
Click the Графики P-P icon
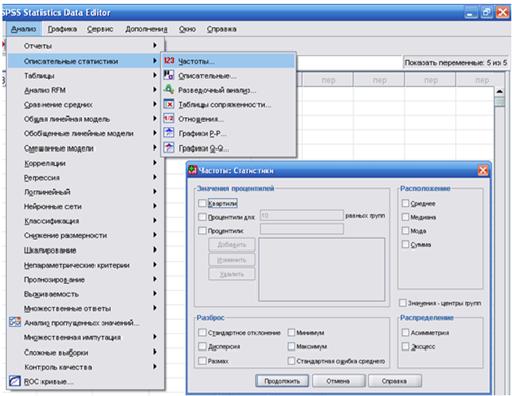(x=169, y=133)
